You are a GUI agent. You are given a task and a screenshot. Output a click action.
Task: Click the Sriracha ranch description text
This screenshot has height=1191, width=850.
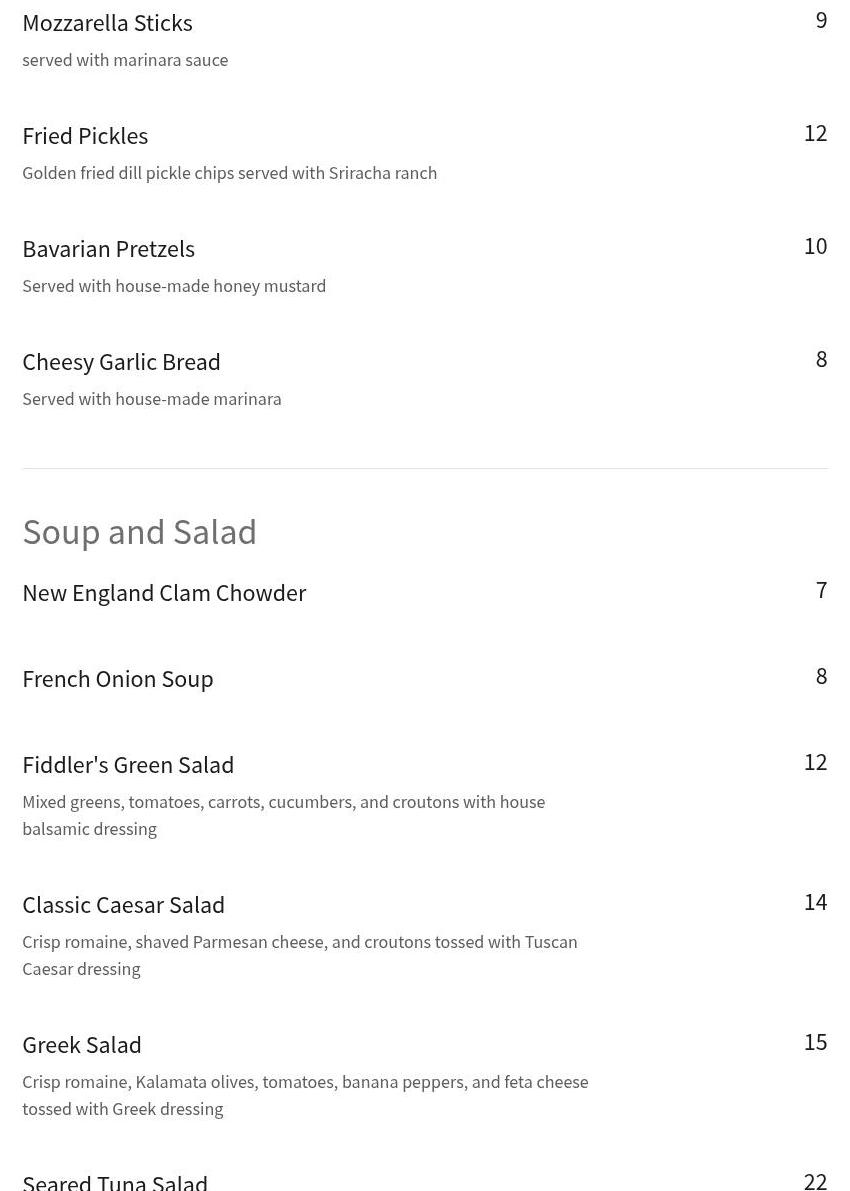pyautogui.click(x=229, y=173)
